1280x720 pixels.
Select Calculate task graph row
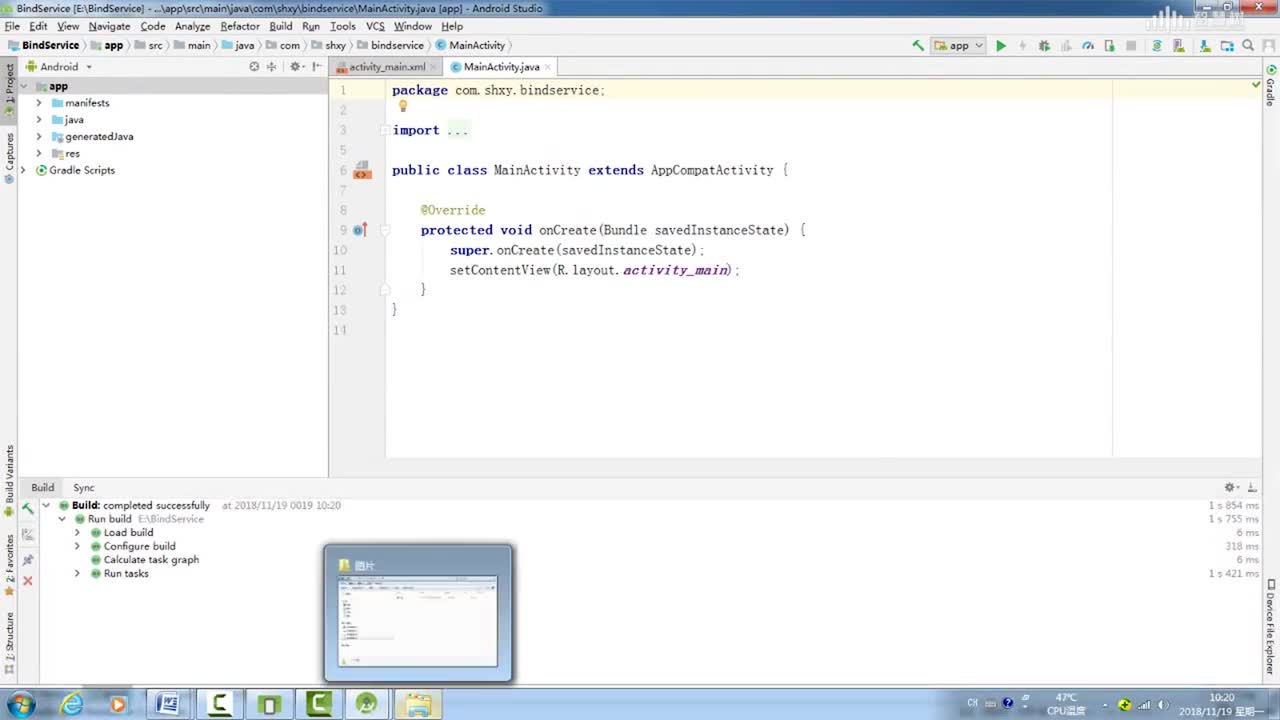coord(144,560)
